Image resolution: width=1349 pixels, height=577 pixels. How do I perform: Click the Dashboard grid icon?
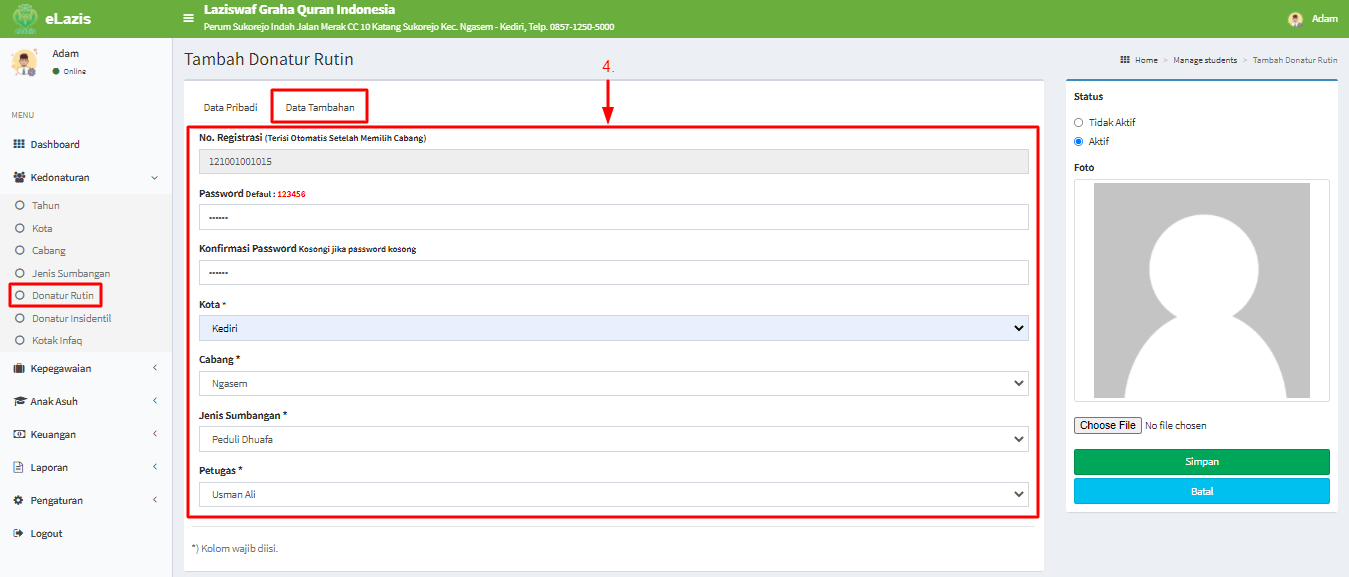[19, 144]
